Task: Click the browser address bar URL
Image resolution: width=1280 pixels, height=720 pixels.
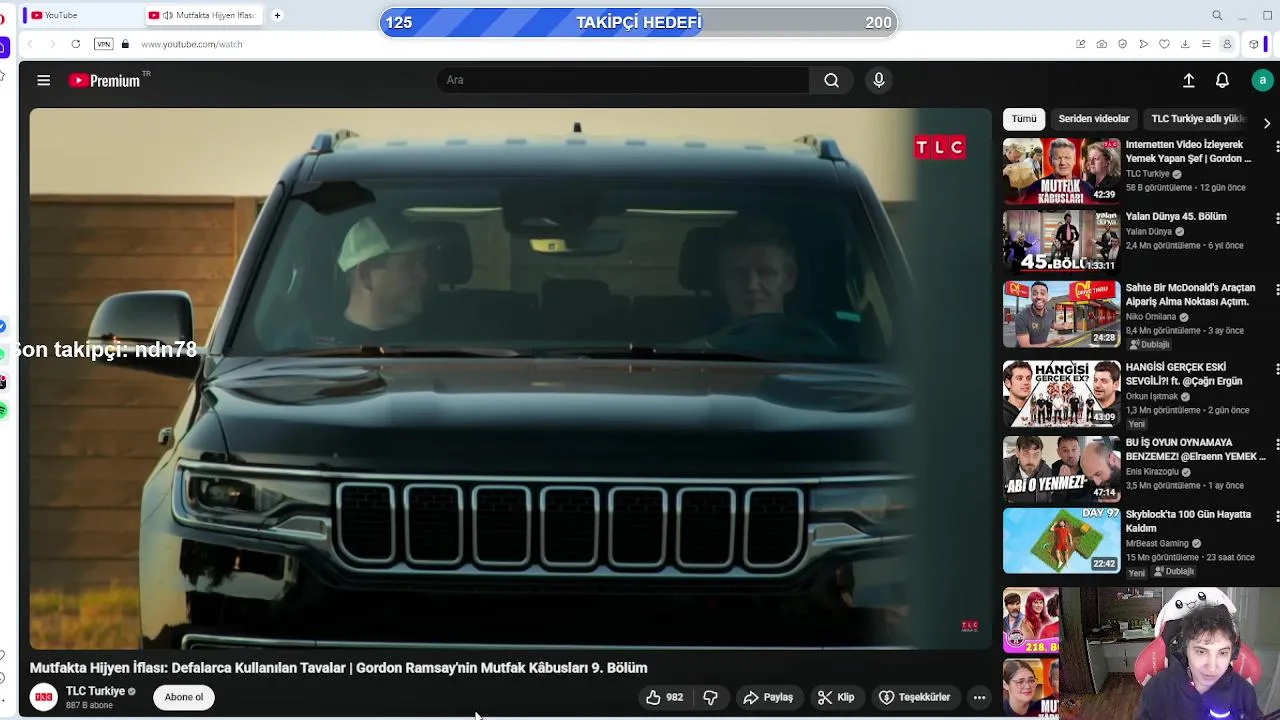Action: (192, 44)
